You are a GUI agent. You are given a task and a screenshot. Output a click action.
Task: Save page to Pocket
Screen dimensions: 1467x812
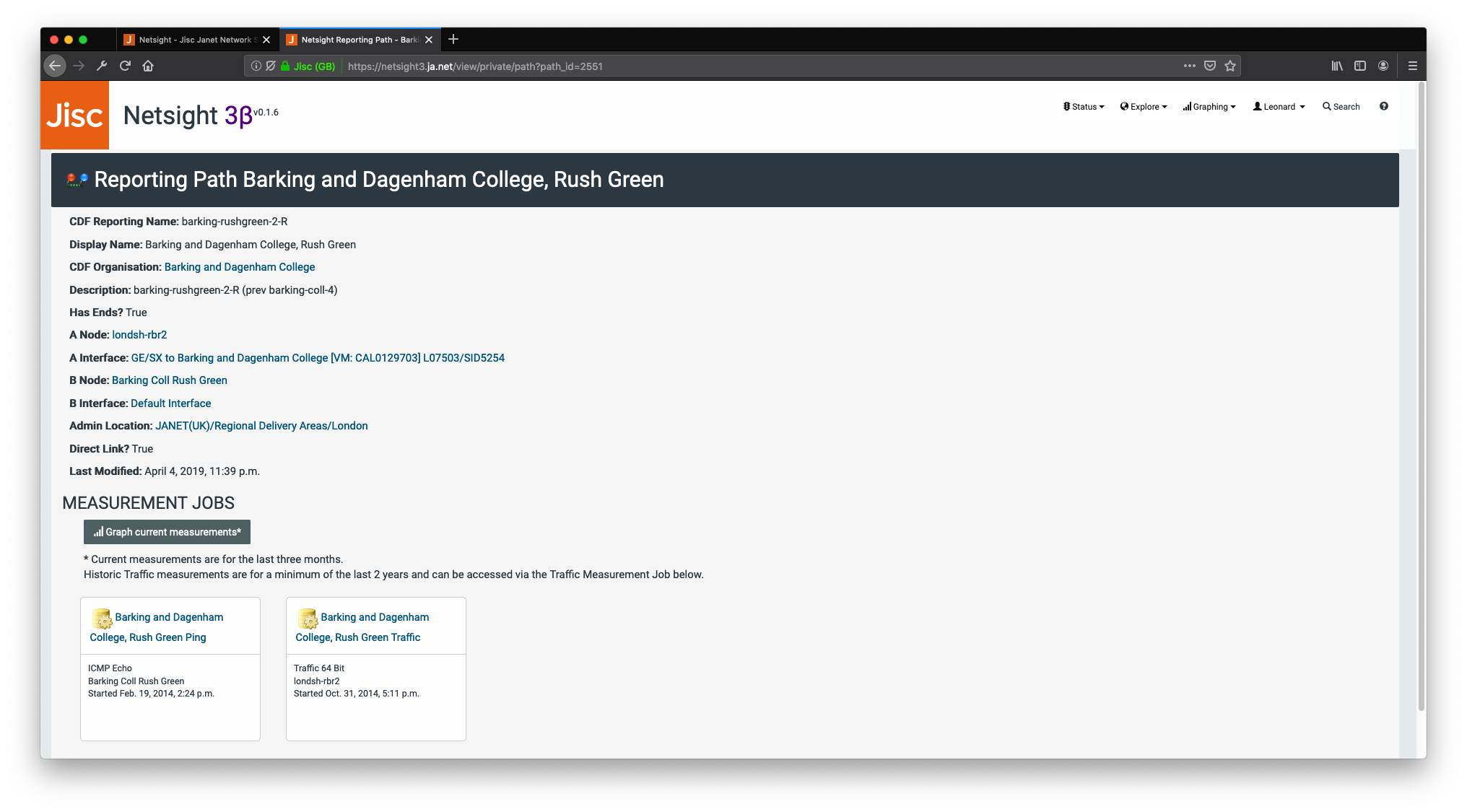(1210, 66)
